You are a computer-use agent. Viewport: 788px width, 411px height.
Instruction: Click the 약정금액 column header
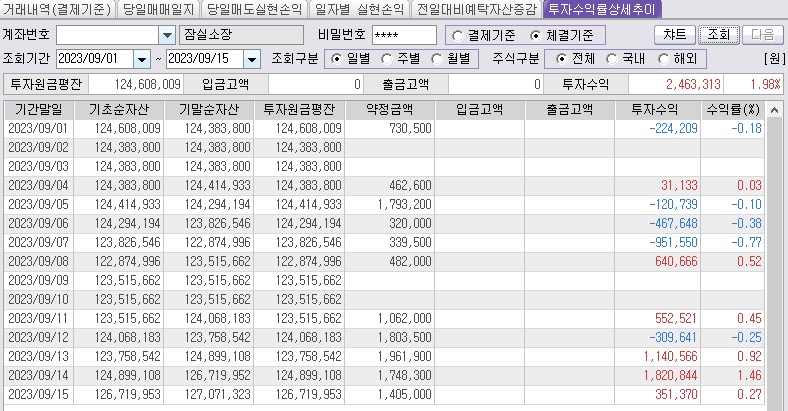(x=389, y=110)
